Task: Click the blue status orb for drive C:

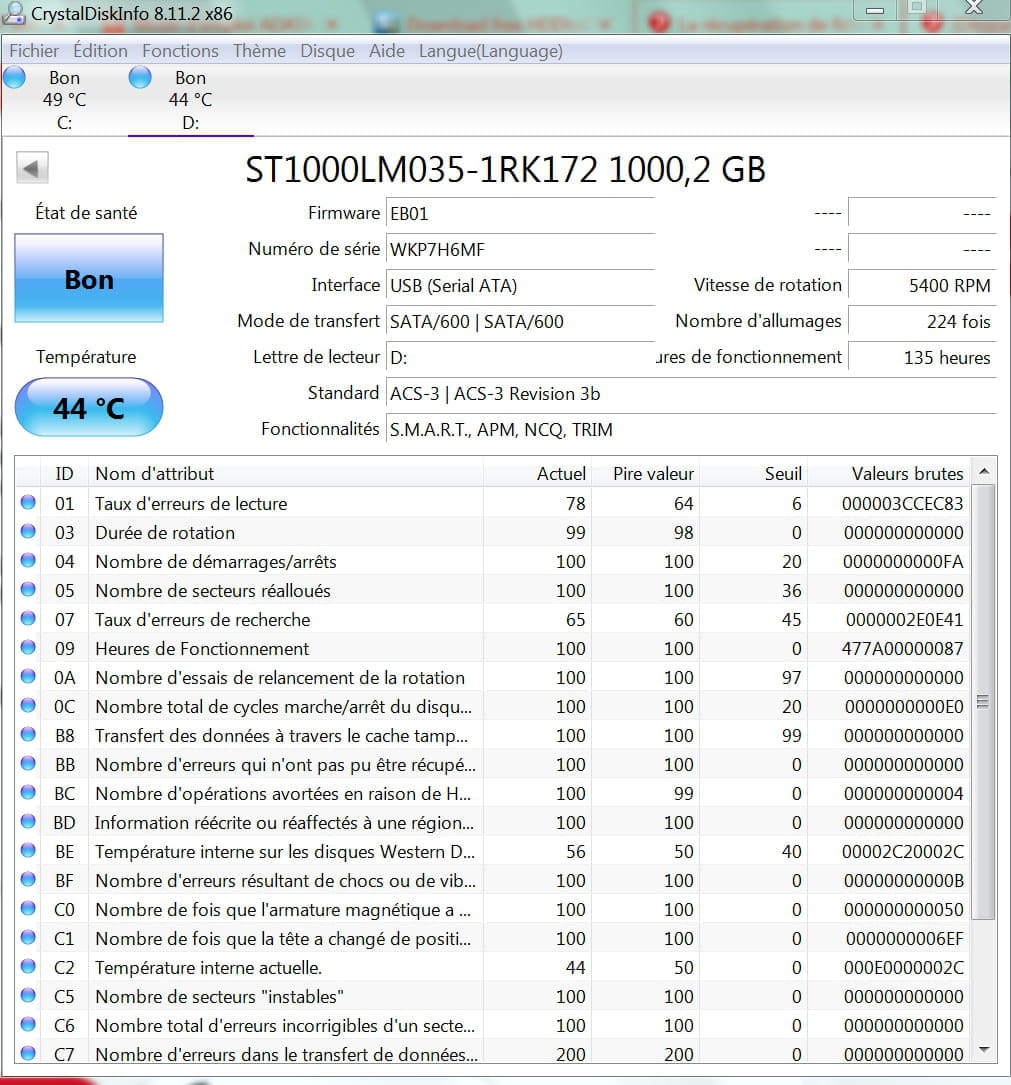Action: pos(15,78)
